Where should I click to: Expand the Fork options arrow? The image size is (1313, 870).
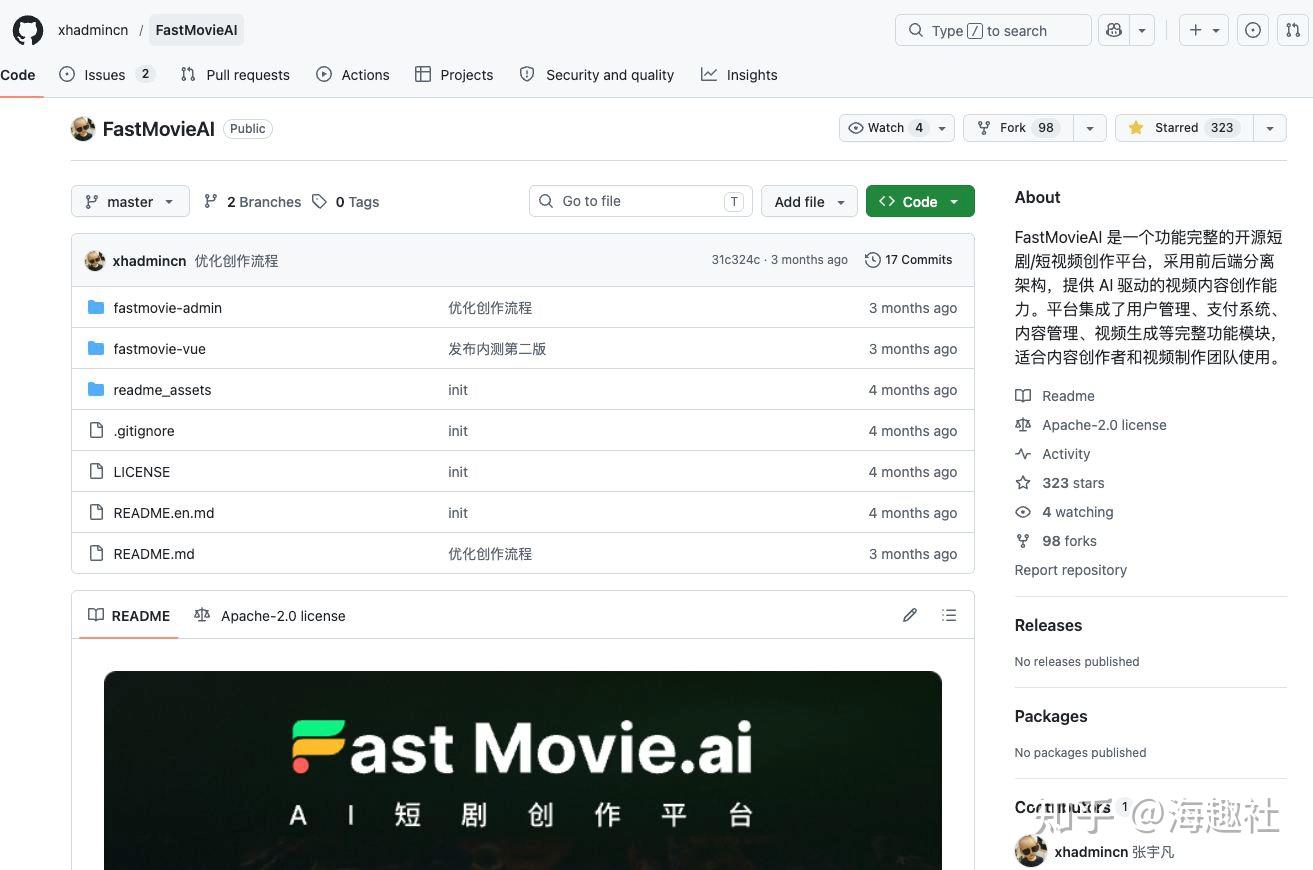coord(1090,128)
